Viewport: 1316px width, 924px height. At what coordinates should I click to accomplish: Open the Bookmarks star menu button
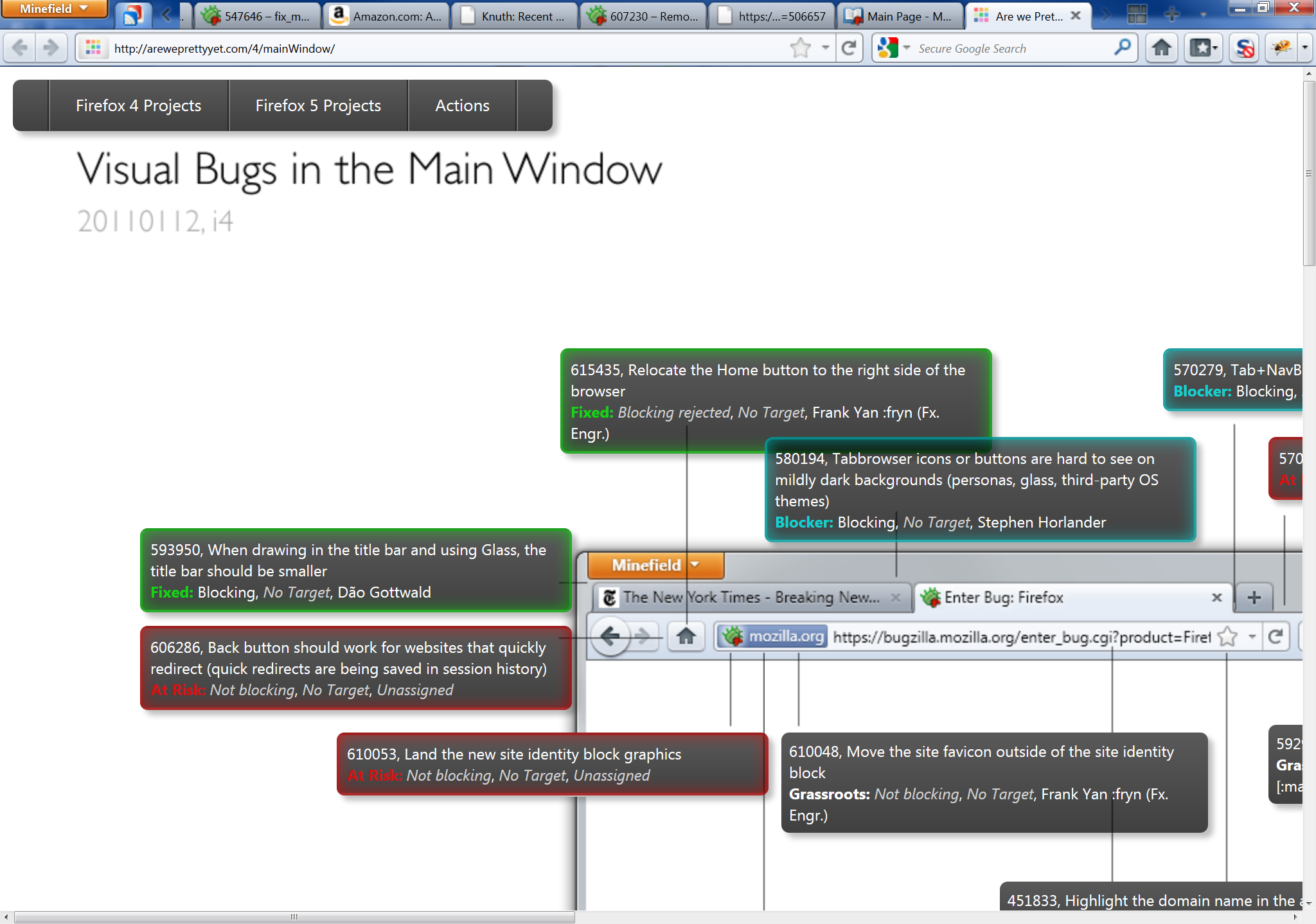(x=1203, y=48)
